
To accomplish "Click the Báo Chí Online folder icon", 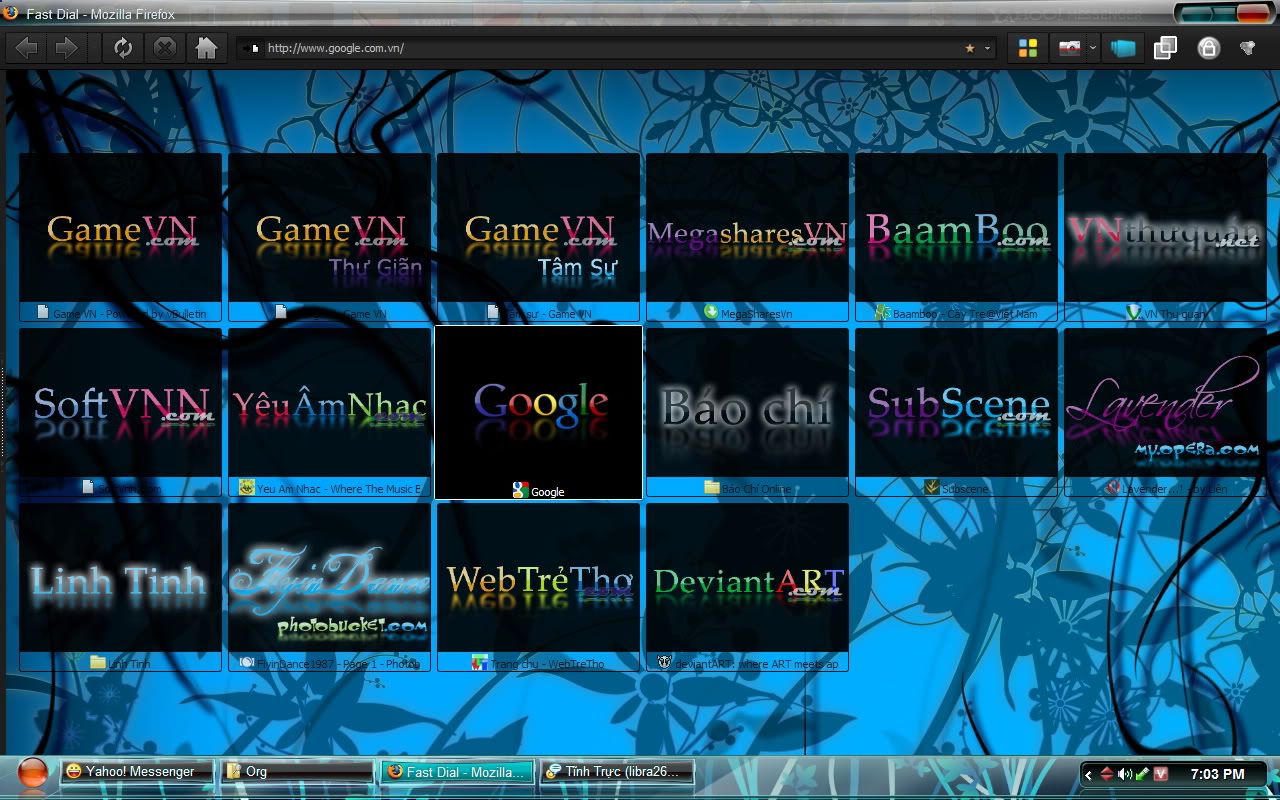I will pyautogui.click(x=711, y=487).
